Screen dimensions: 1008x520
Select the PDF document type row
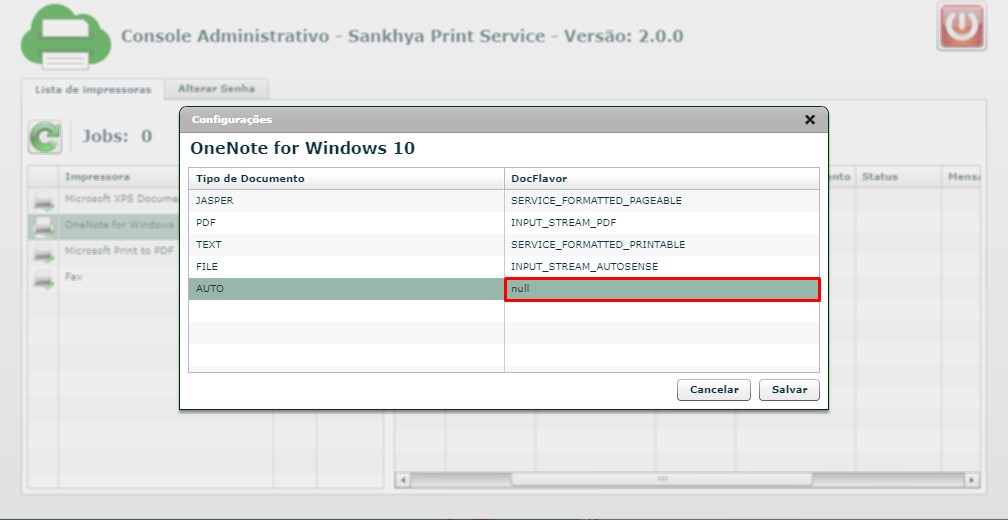(x=503, y=222)
